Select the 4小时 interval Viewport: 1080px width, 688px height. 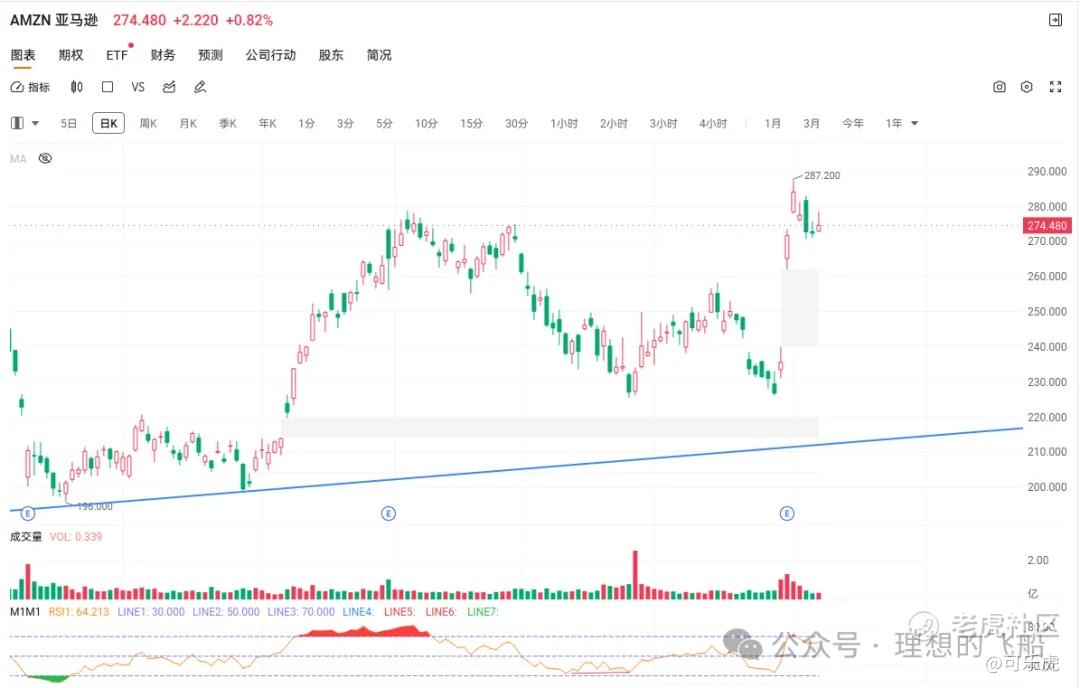pyautogui.click(x=714, y=123)
